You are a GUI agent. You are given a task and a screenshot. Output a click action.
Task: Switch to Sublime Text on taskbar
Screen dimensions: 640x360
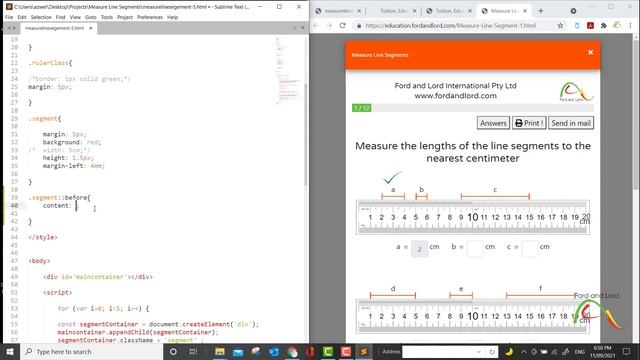click(364, 351)
